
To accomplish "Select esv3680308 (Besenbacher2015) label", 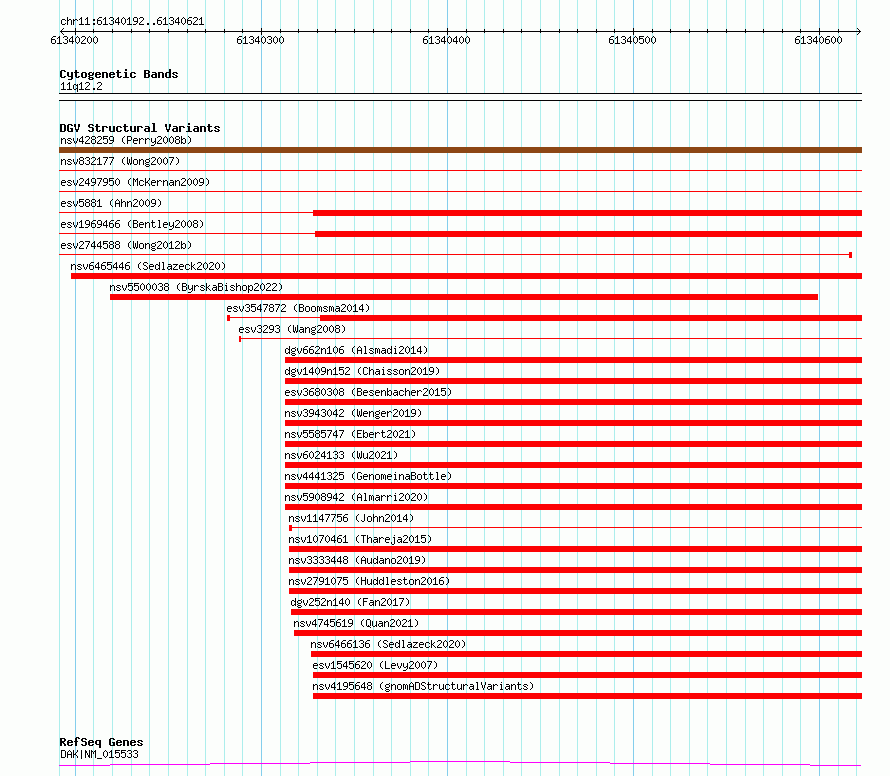I will [368, 392].
